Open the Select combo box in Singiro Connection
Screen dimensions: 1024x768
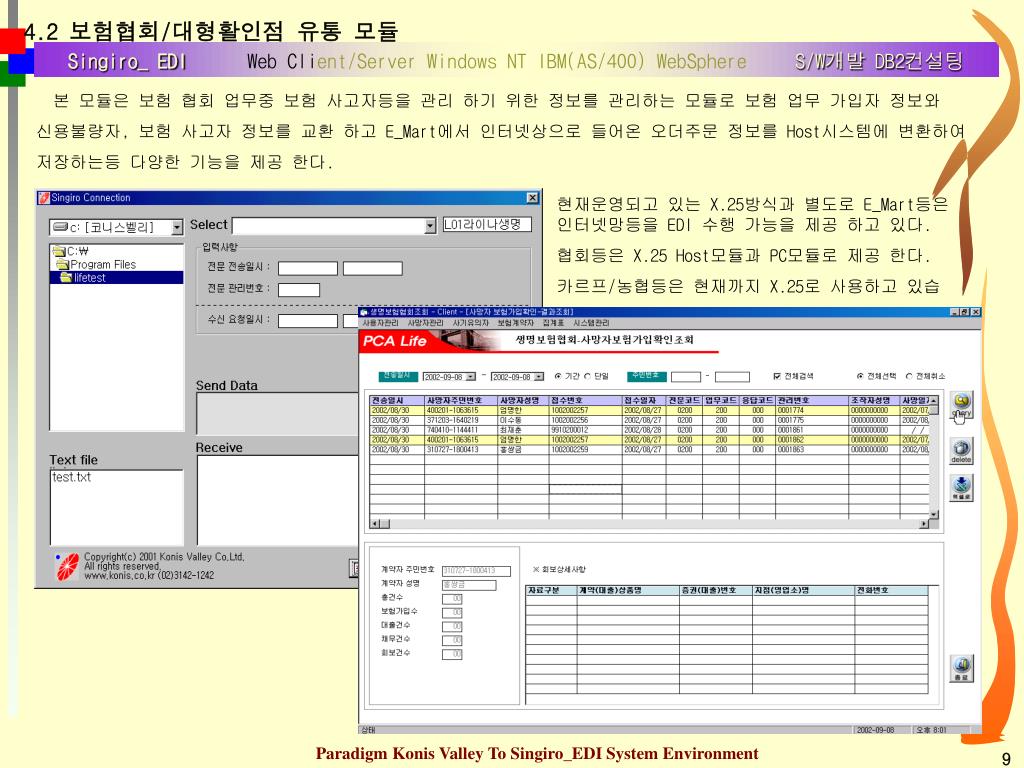click(x=430, y=226)
